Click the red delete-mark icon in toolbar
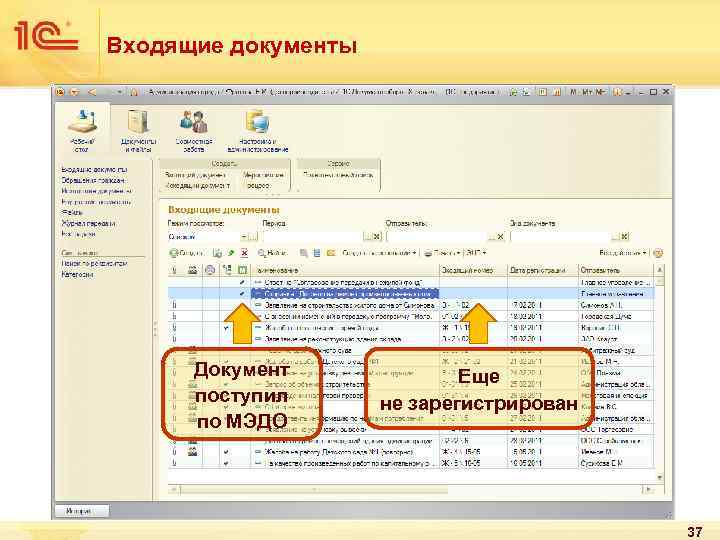Screen dimensions: 720x540 (244, 253)
